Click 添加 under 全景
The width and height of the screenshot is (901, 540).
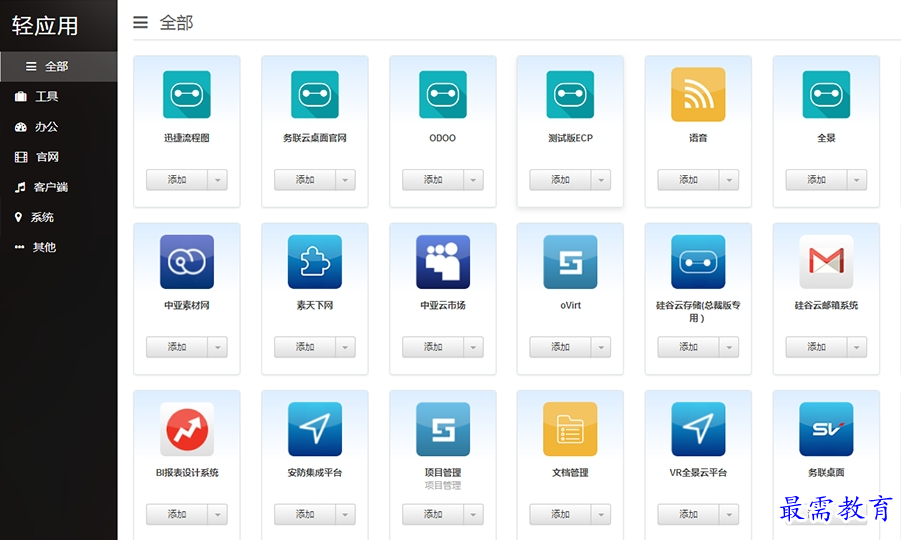click(816, 180)
